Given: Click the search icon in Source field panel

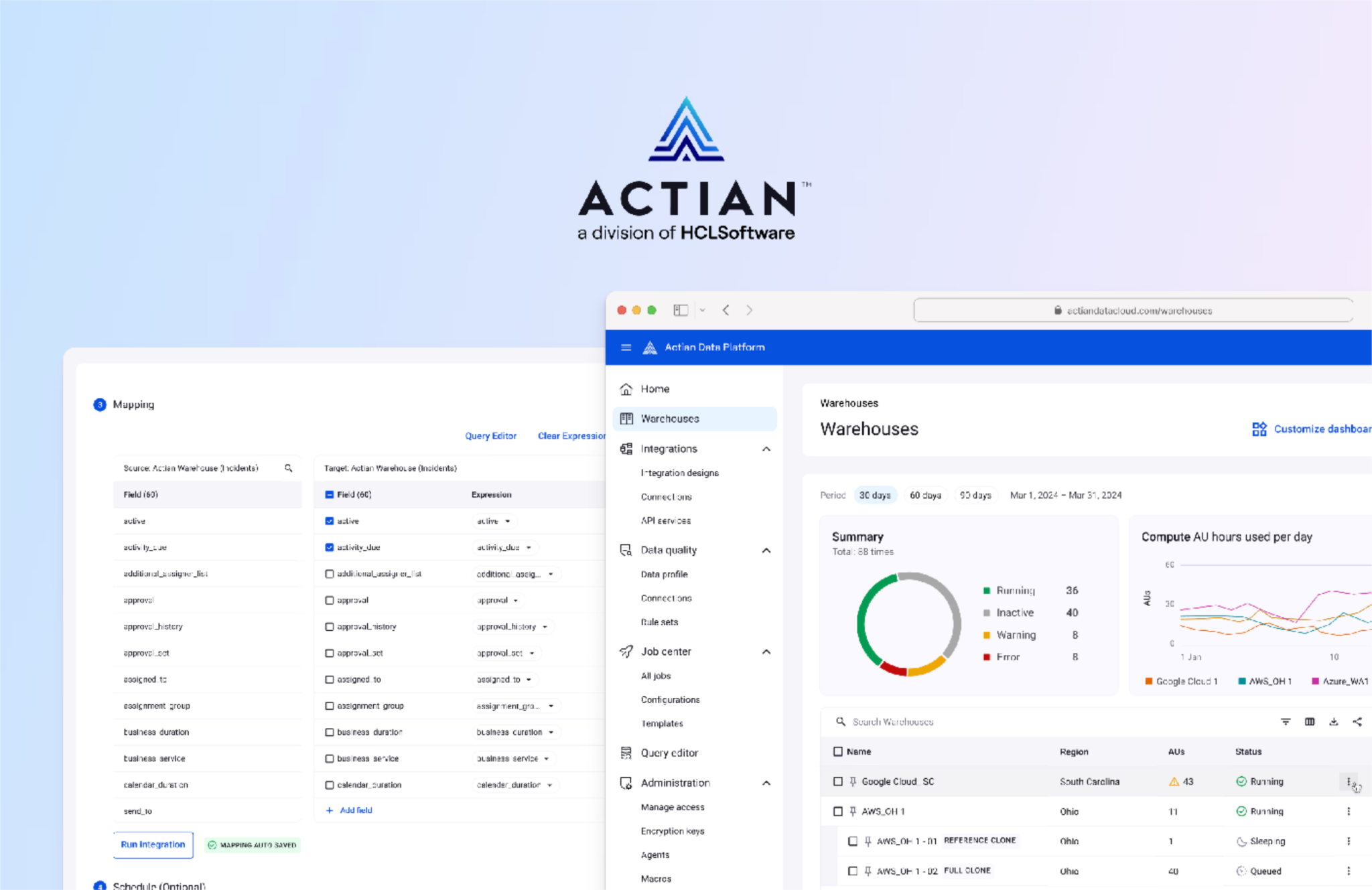Looking at the screenshot, I should point(288,468).
